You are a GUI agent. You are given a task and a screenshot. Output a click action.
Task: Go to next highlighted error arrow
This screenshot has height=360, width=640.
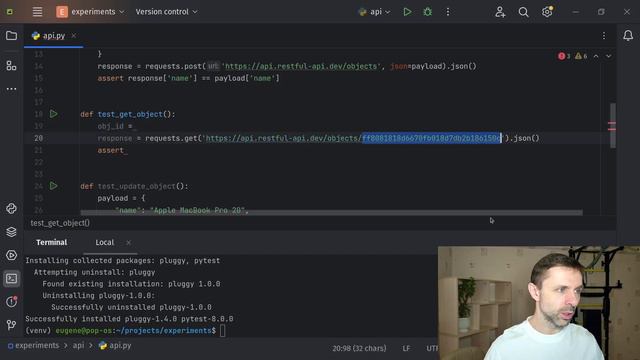[609, 56]
